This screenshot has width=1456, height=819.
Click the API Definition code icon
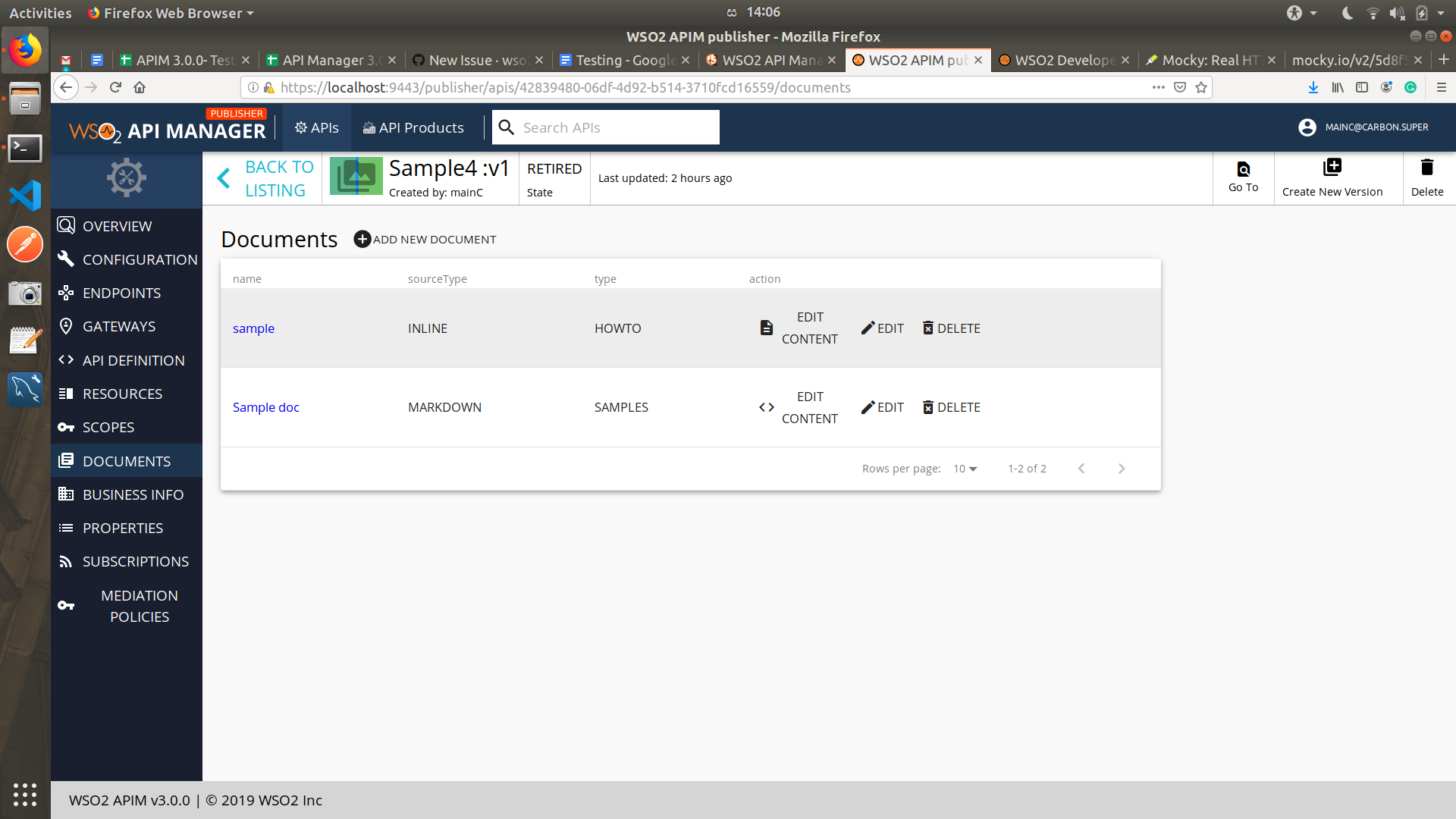coord(66,360)
